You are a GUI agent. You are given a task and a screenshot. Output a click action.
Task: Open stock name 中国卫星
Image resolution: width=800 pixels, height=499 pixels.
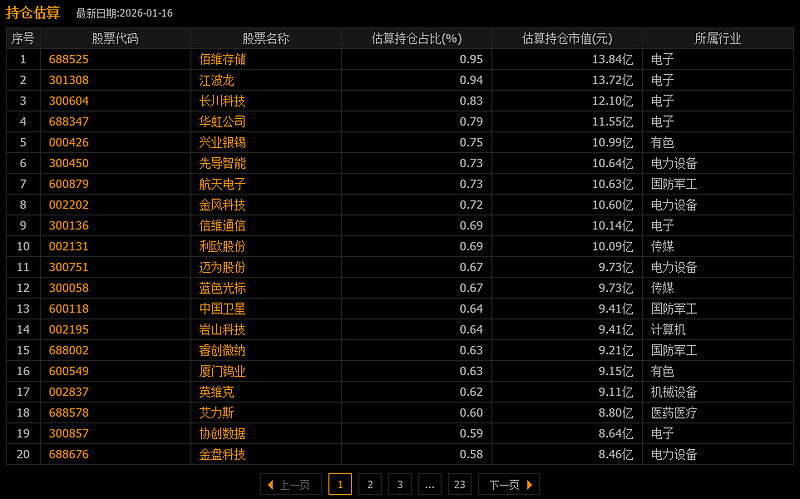pos(222,309)
